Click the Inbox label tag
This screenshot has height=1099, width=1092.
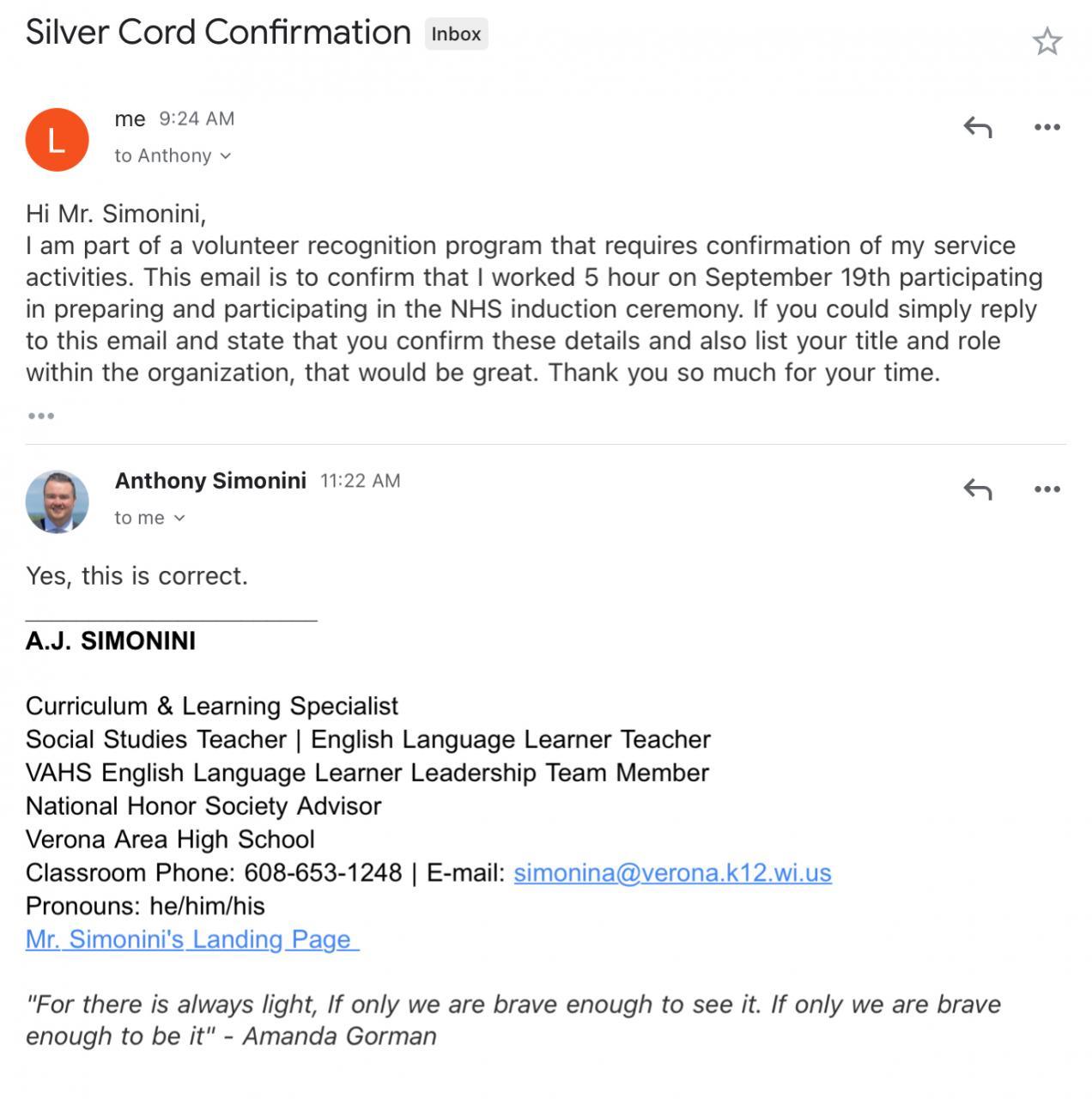[x=456, y=34]
